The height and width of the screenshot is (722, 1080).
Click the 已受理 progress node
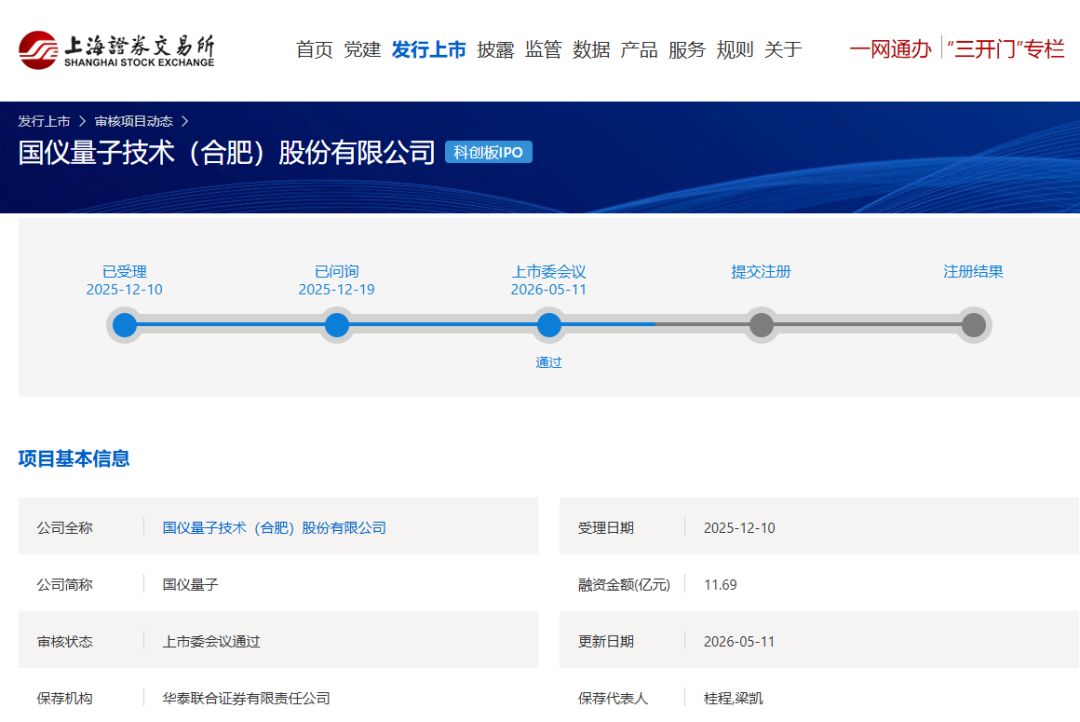pos(125,325)
